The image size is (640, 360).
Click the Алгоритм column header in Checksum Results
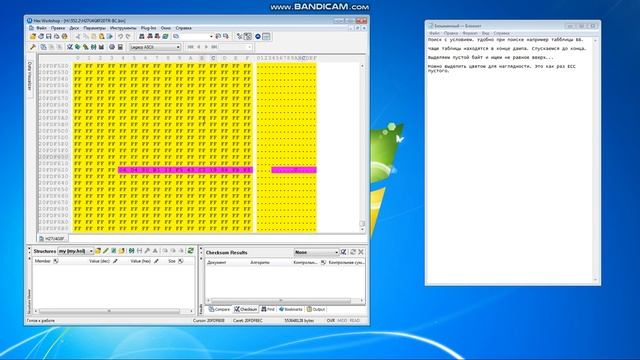[x=260, y=262]
